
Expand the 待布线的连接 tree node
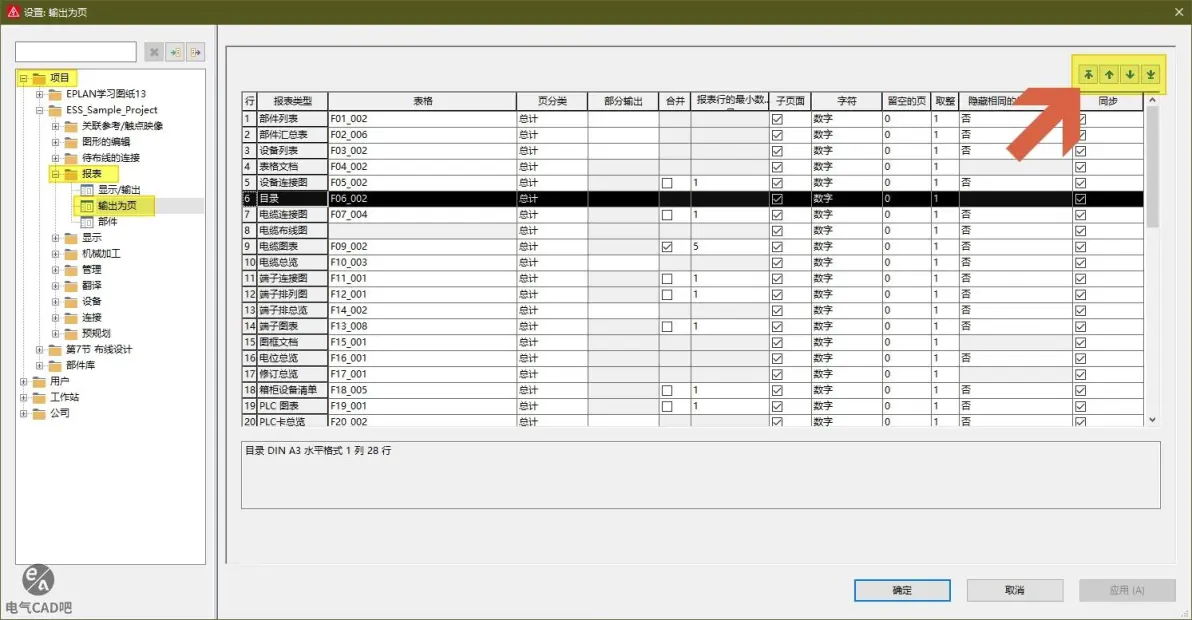tap(55, 158)
